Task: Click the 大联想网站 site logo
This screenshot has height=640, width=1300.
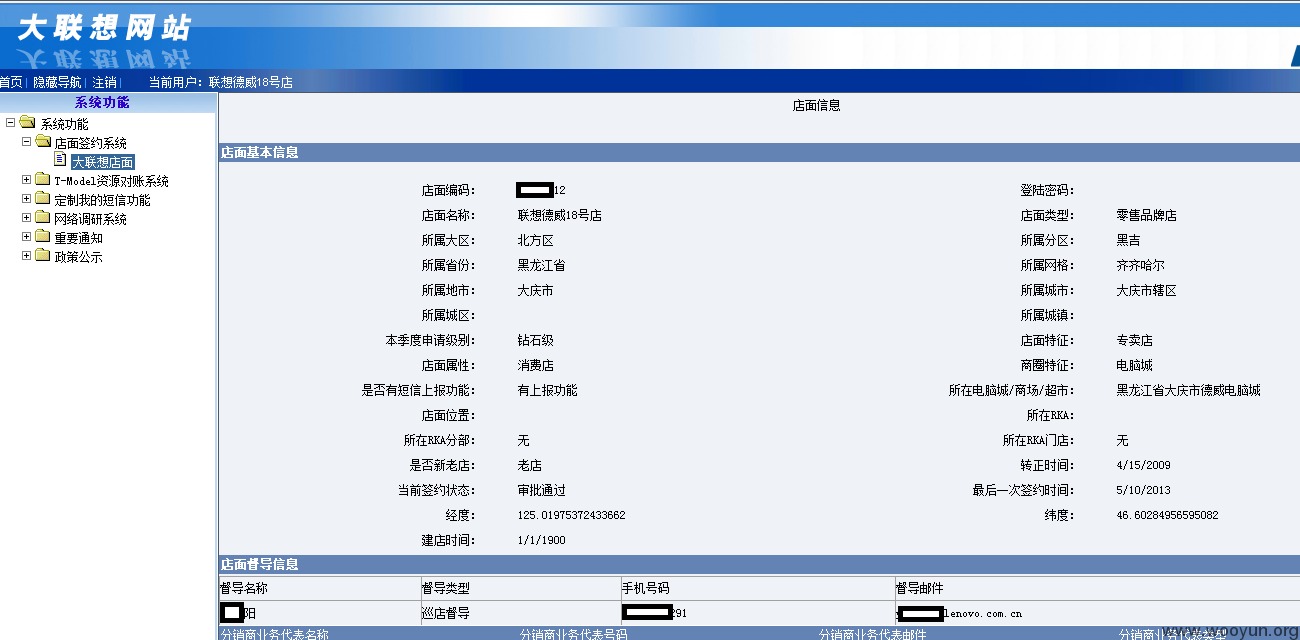Action: pos(103,27)
